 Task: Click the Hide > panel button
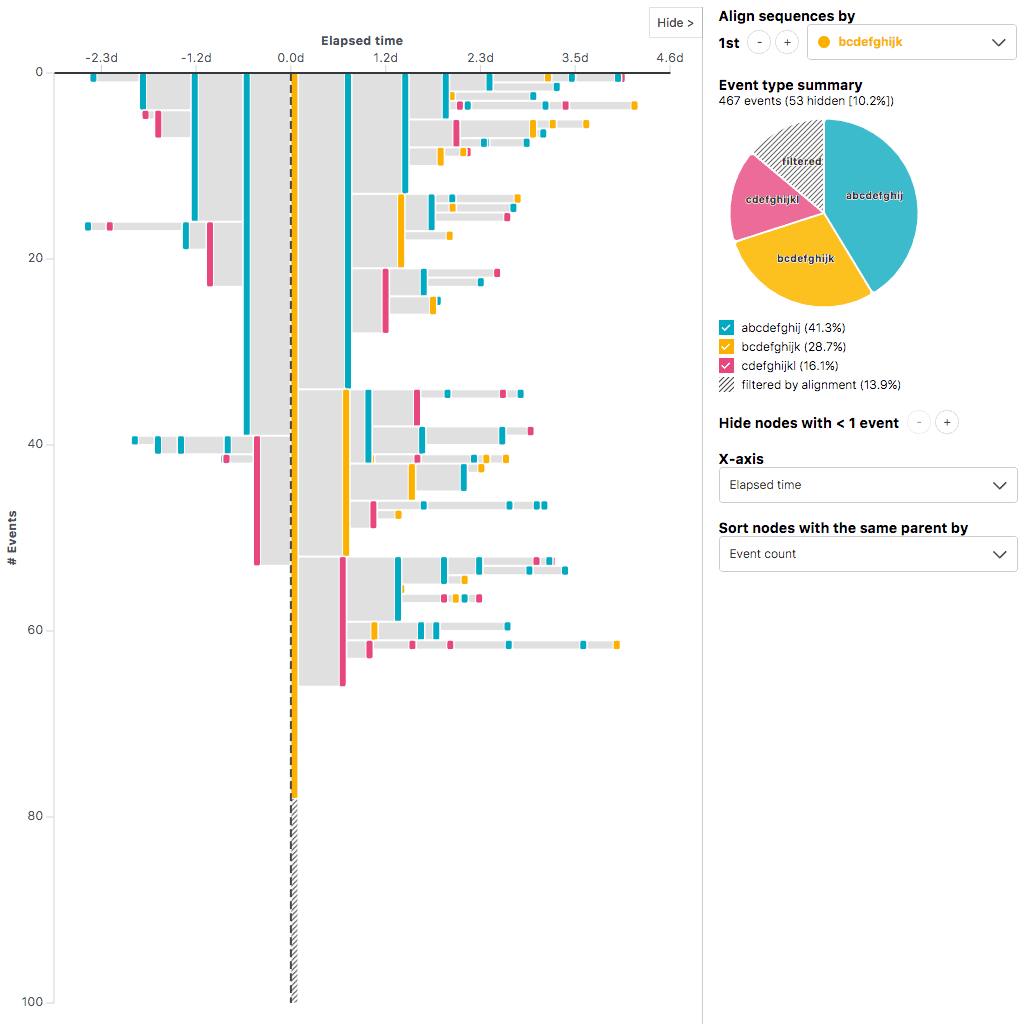(x=675, y=23)
